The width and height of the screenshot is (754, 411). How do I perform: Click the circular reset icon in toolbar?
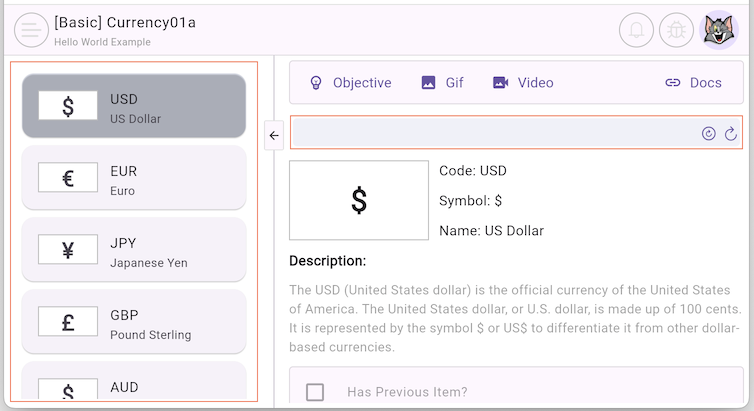pyautogui.click(x=709, y=134)
